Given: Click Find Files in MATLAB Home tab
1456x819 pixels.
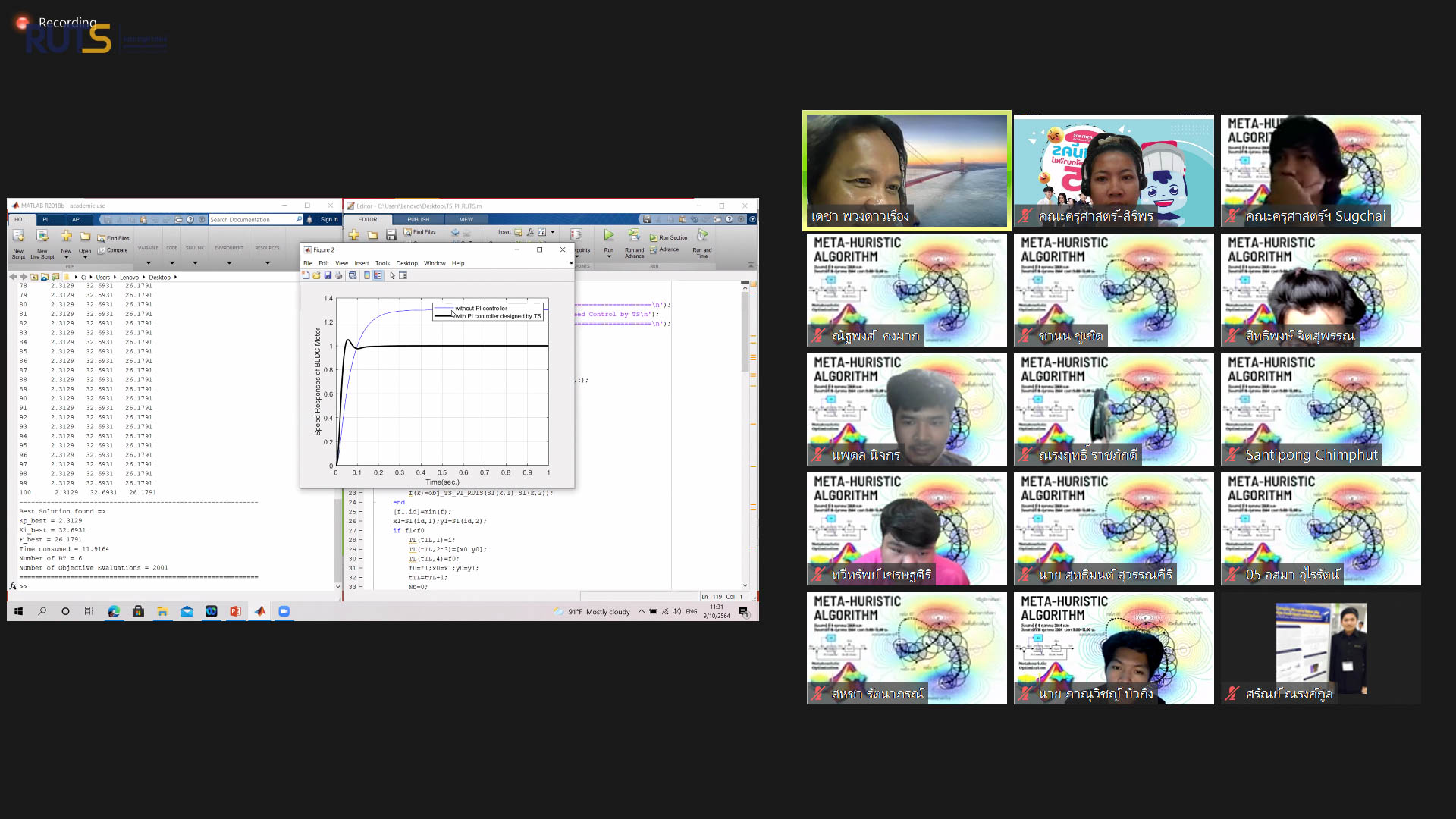Looking at the screenshot, I should click(x=113, y=238).
